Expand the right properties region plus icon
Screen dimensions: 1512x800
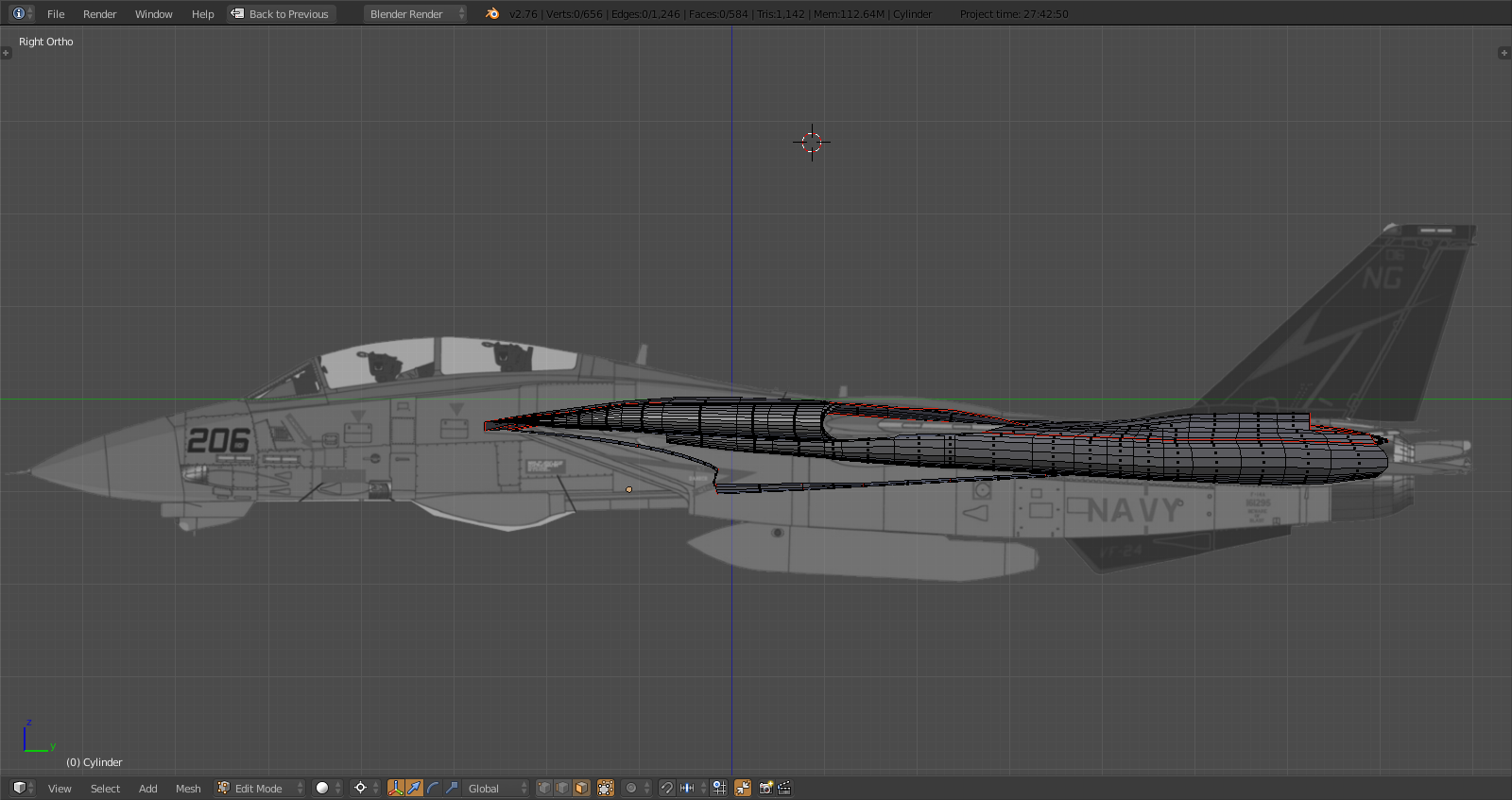tap(1503, 53)
